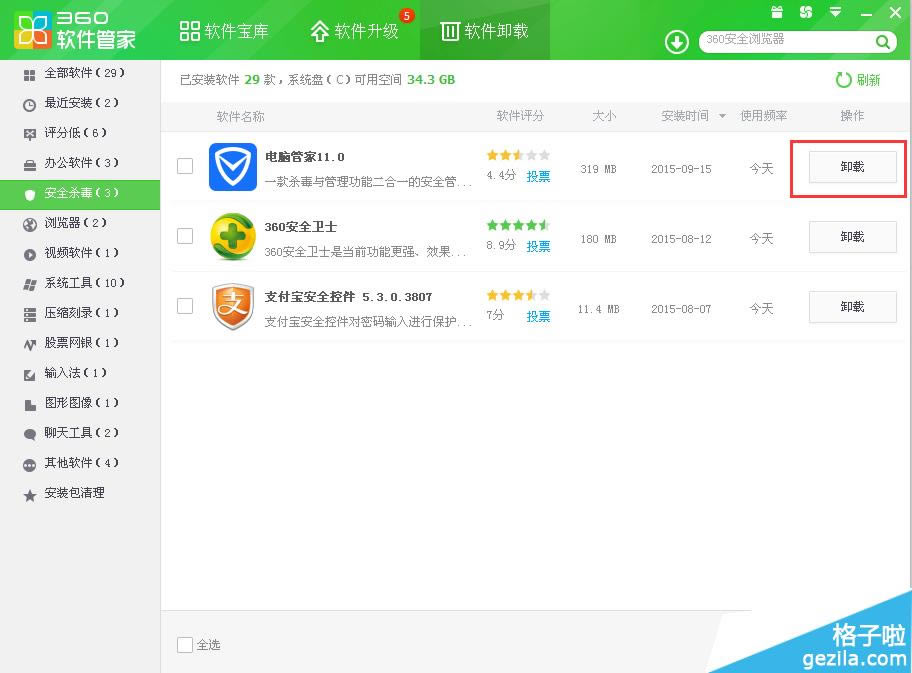Click the magnifier search icon
This screenshot has height=673, width=912.
click(x=883, y=42)
